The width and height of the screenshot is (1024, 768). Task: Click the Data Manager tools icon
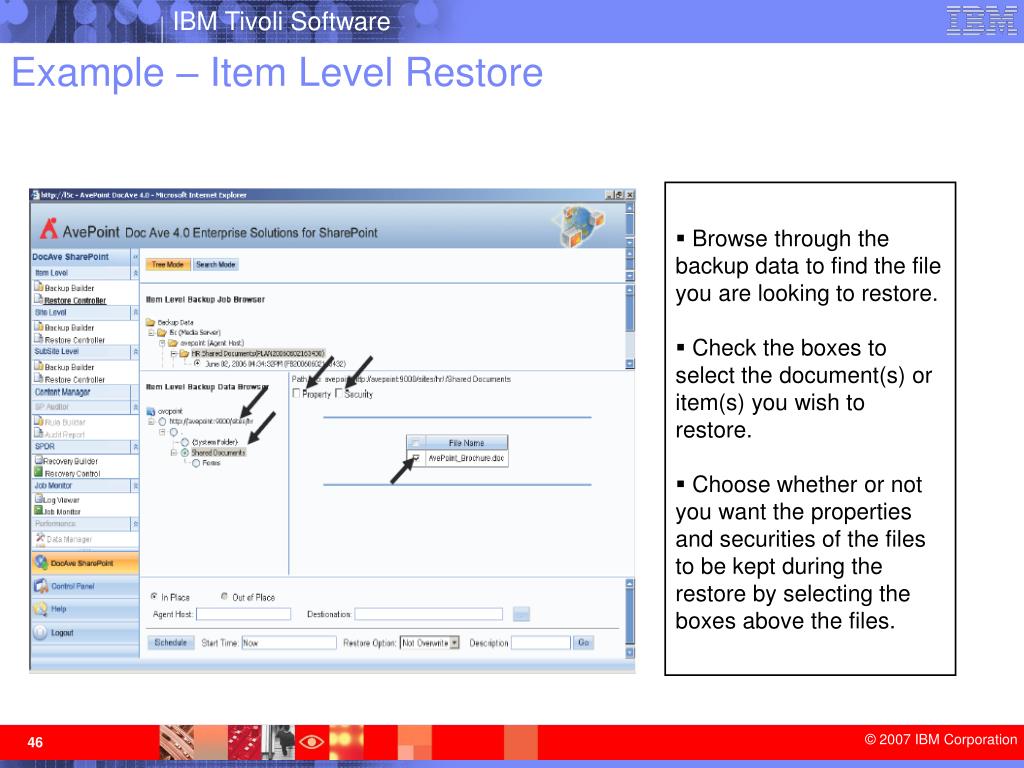click(x=40, y=538)
